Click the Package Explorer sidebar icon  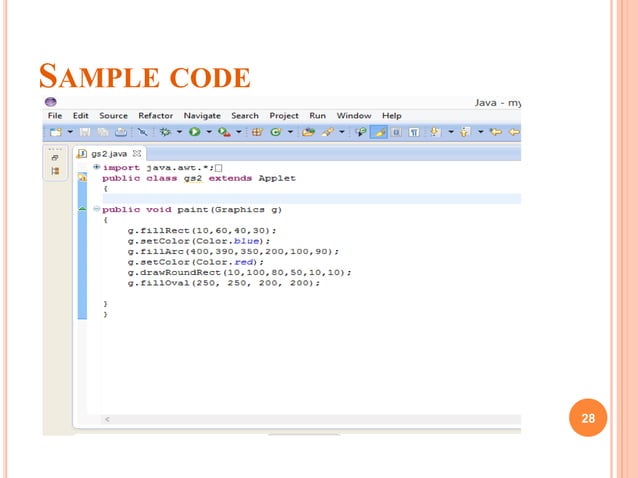[x=55, y=171]
